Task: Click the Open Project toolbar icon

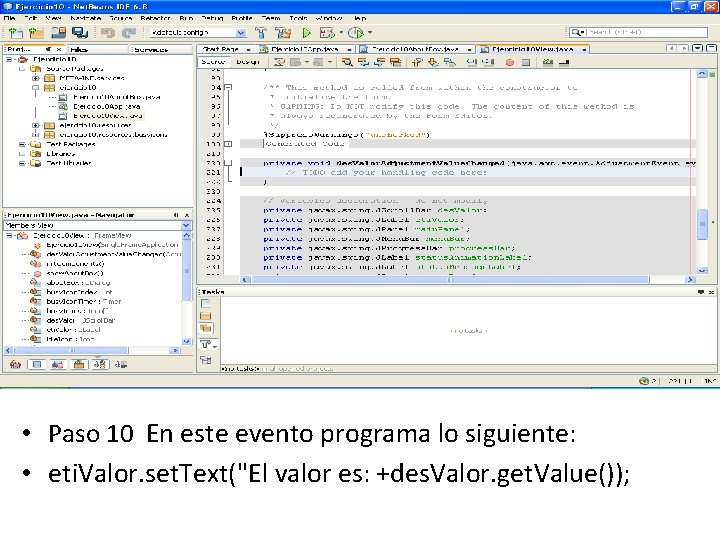Action: (58, 33)
